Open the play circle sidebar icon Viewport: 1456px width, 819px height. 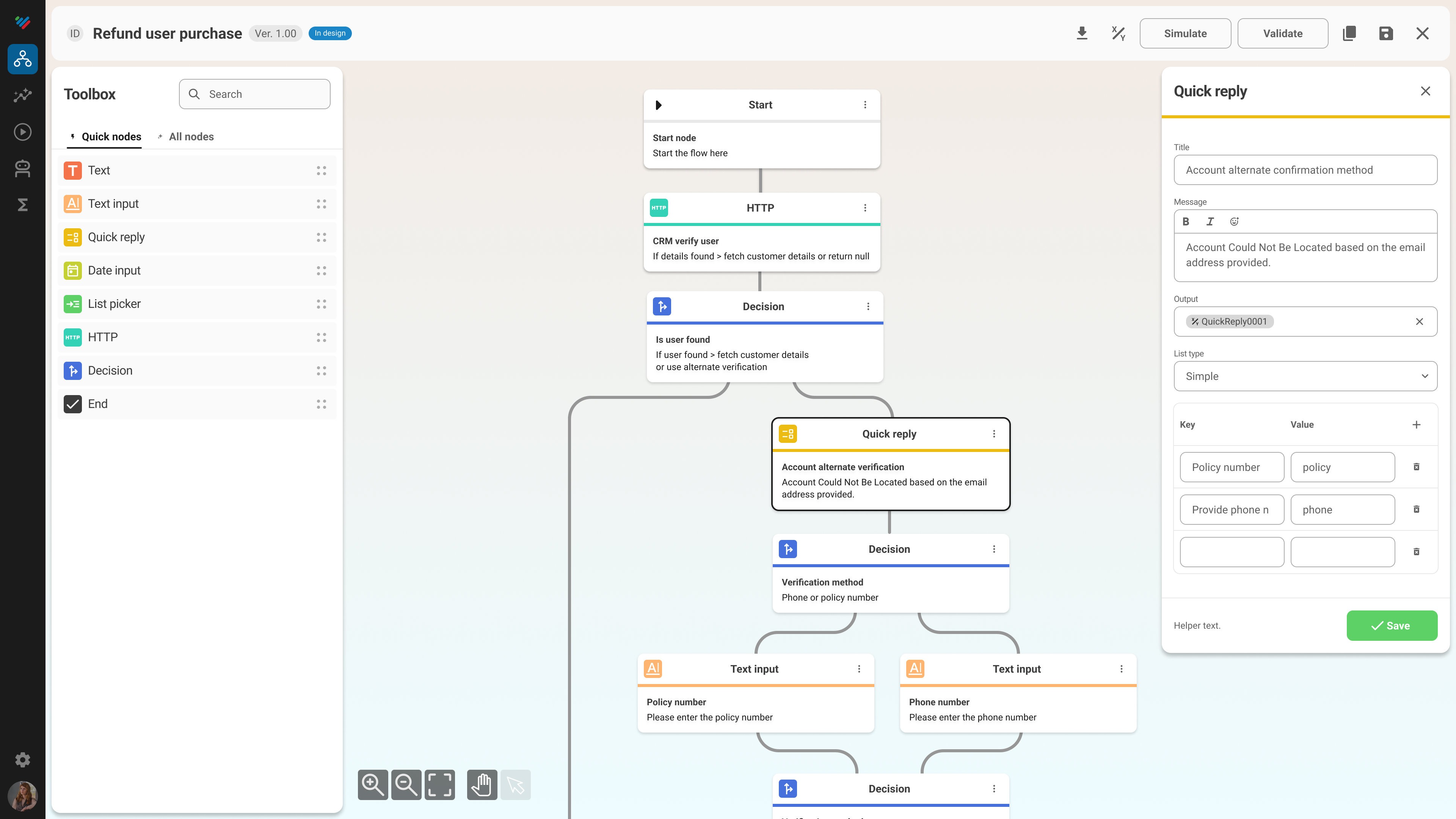(x=23, y=132)
